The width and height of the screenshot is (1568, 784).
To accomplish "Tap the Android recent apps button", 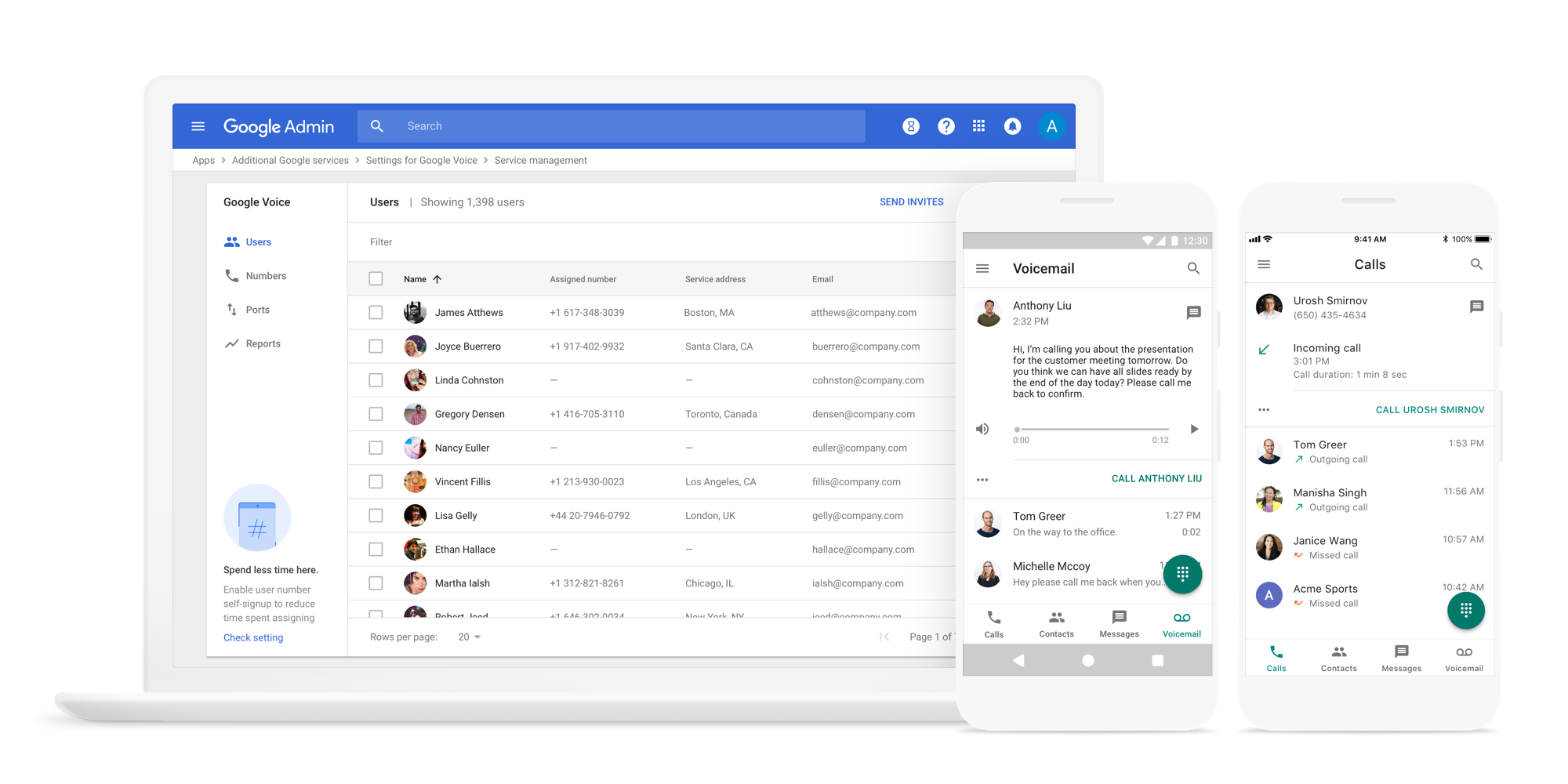I will tap(1157, 660).
